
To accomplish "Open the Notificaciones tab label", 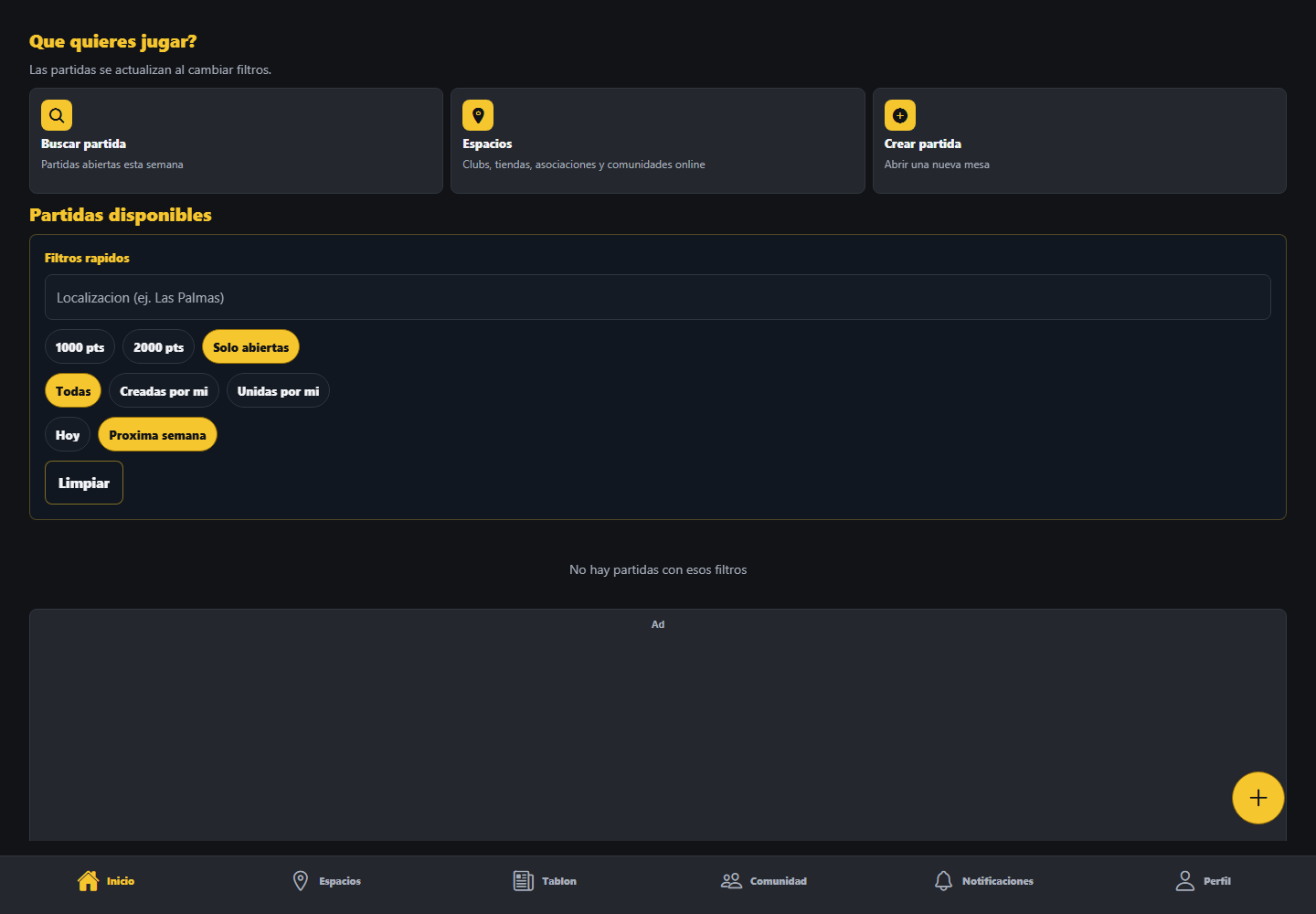I will pyautogui.click(x=998, y=881).
